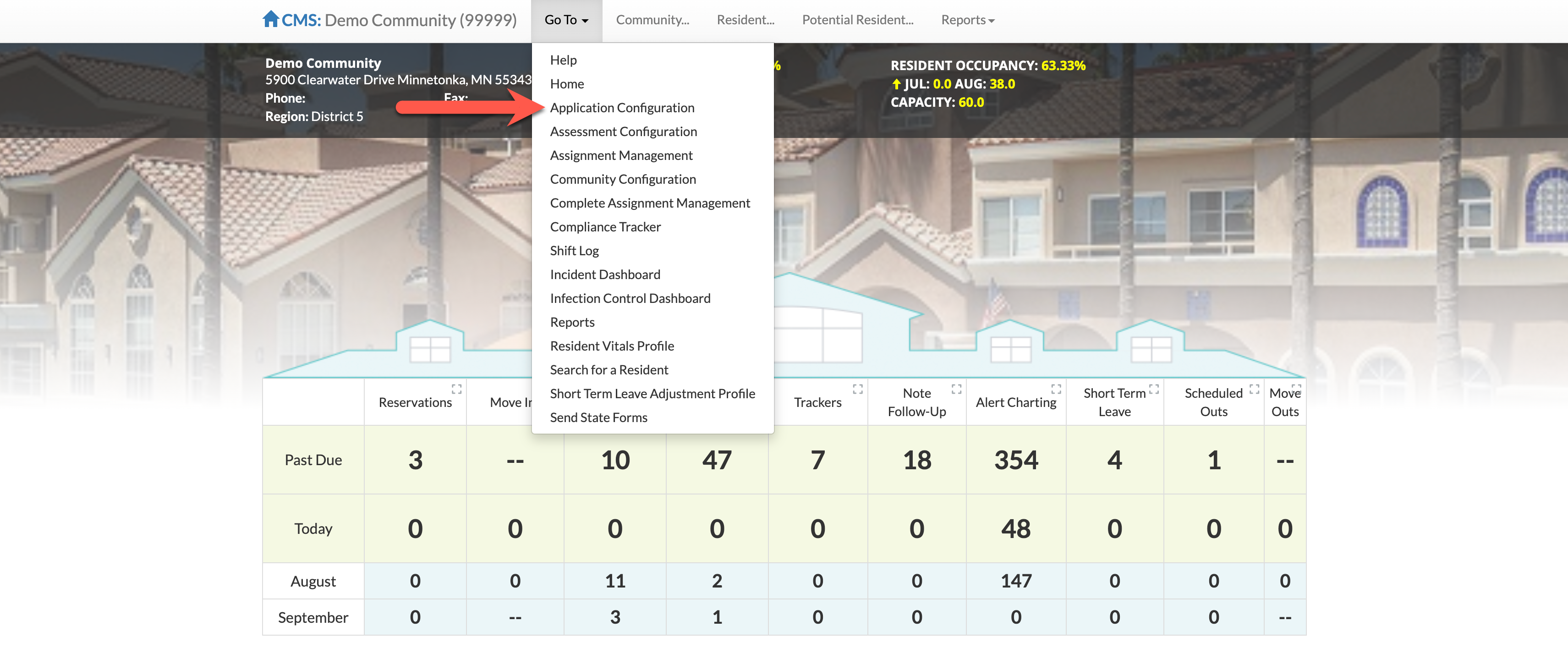Open the Reports dropdown in navbar

tap(967, 20)
